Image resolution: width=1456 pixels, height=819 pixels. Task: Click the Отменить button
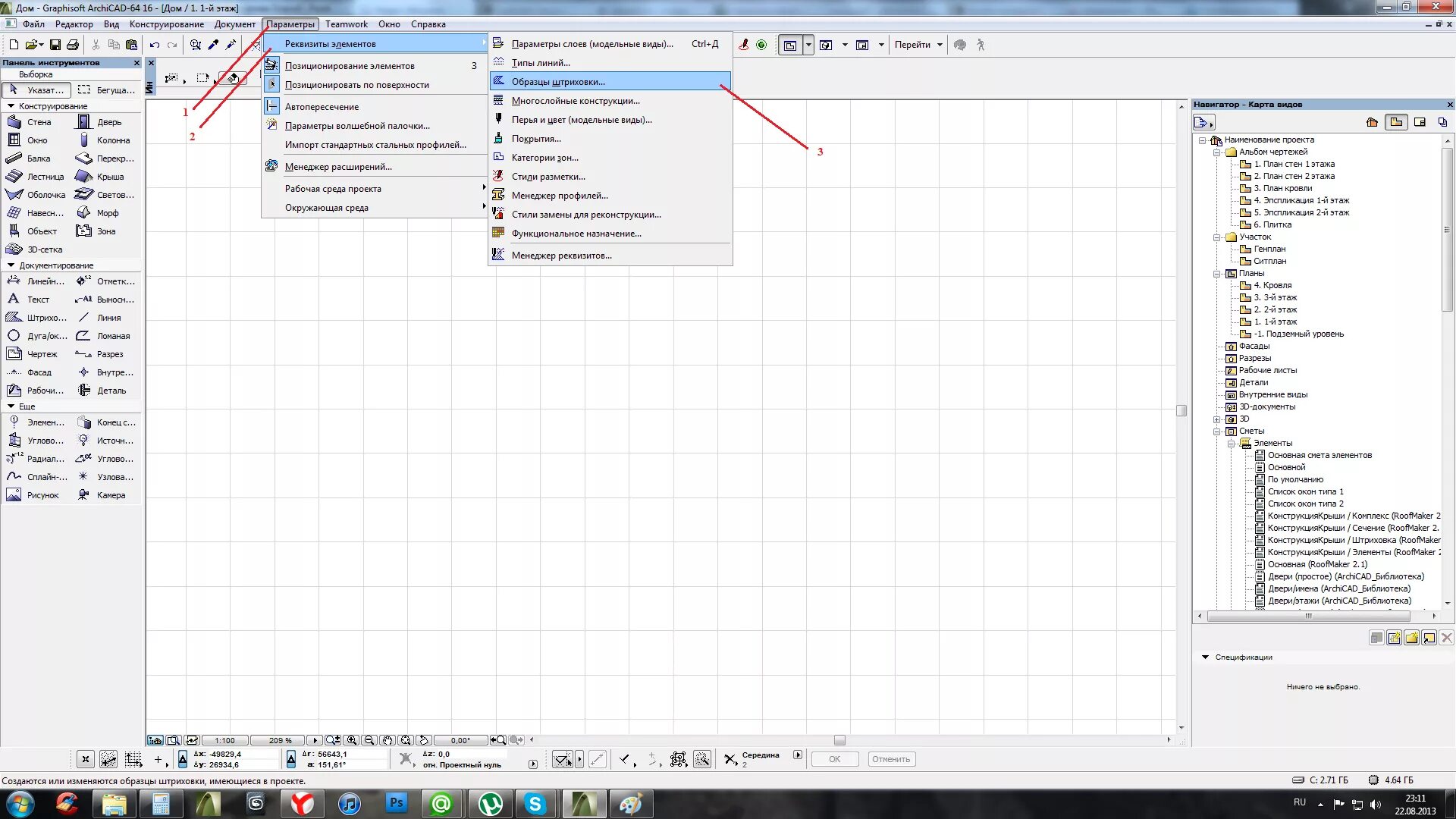pos(891,759)
